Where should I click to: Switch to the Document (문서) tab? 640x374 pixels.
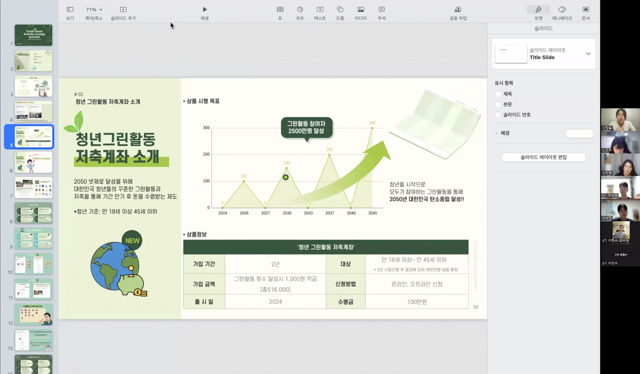[586, 13]
